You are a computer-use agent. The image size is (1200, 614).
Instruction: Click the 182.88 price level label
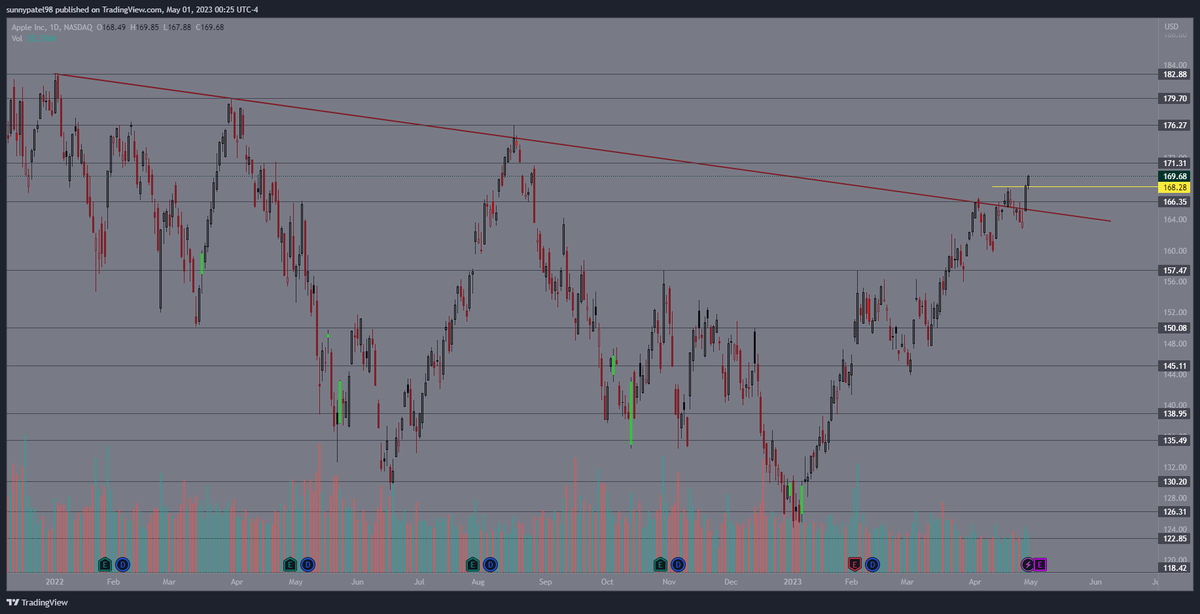[x=1174, y=74]
